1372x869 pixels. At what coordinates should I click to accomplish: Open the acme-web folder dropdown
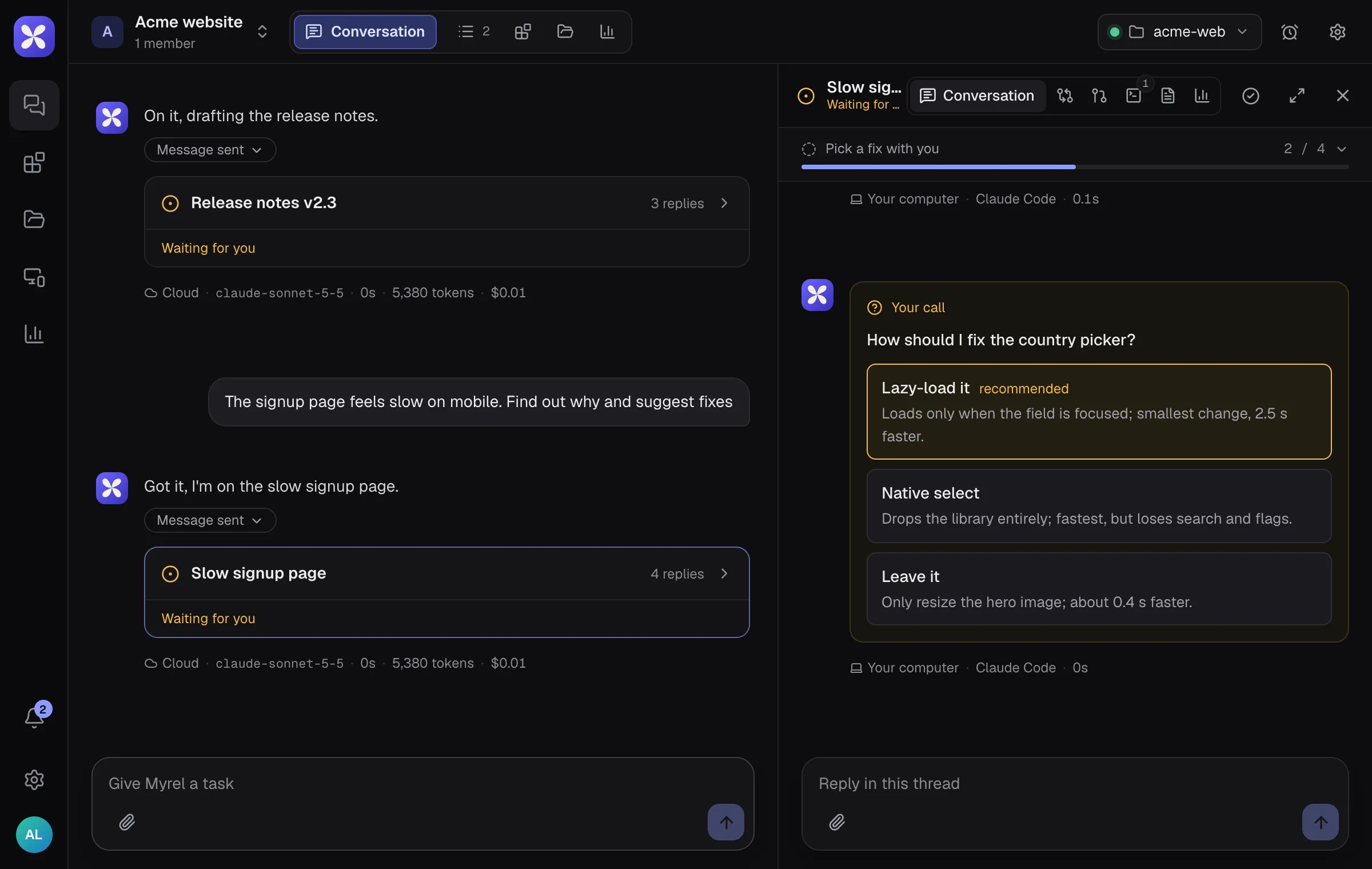click(1179, 32)
